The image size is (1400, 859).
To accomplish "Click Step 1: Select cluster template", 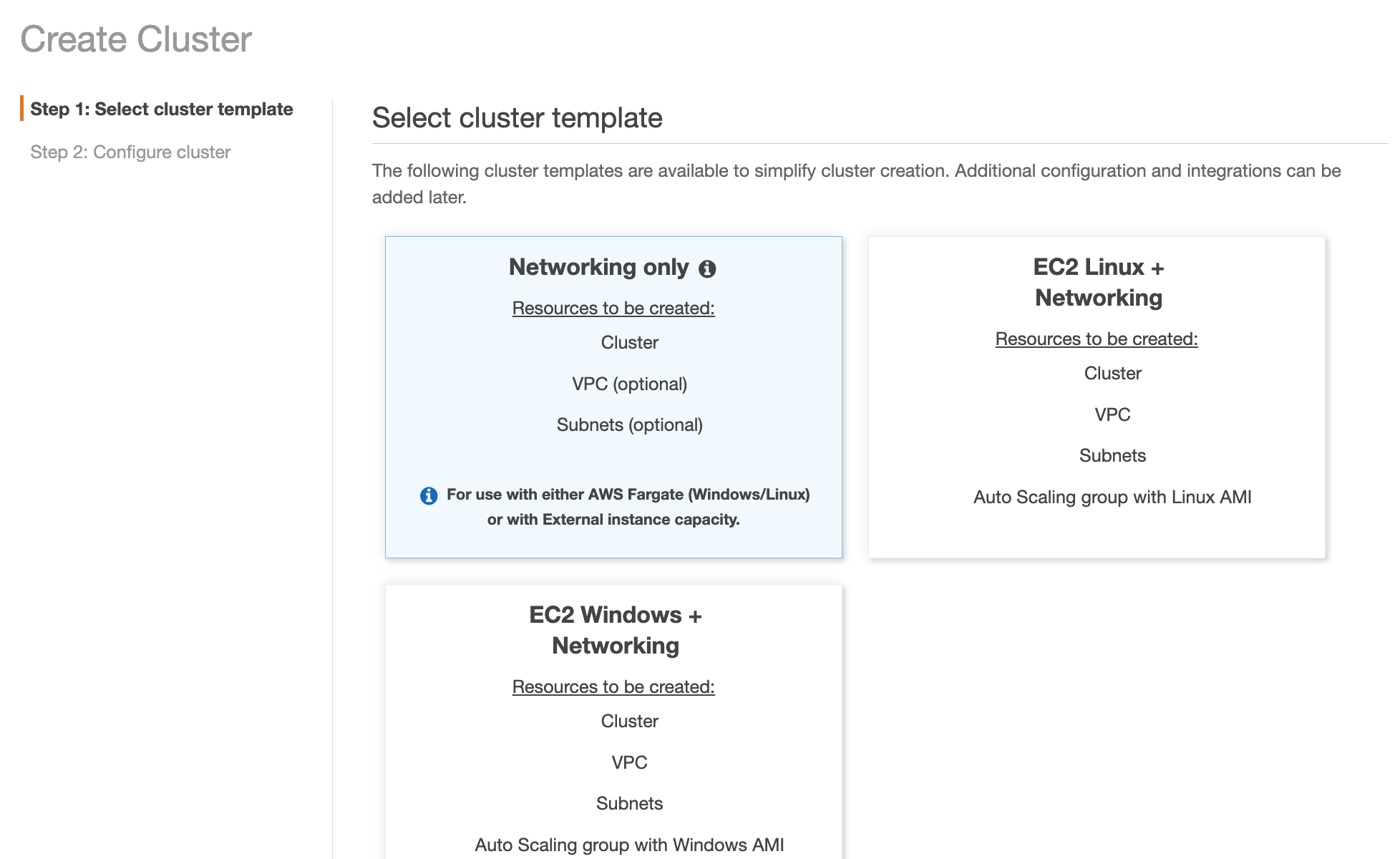I will 162,109.
